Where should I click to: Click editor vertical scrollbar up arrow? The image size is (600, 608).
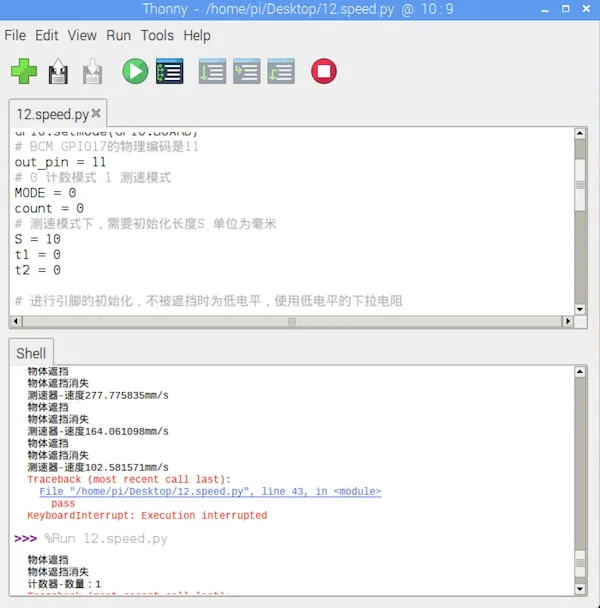[580, 133]
